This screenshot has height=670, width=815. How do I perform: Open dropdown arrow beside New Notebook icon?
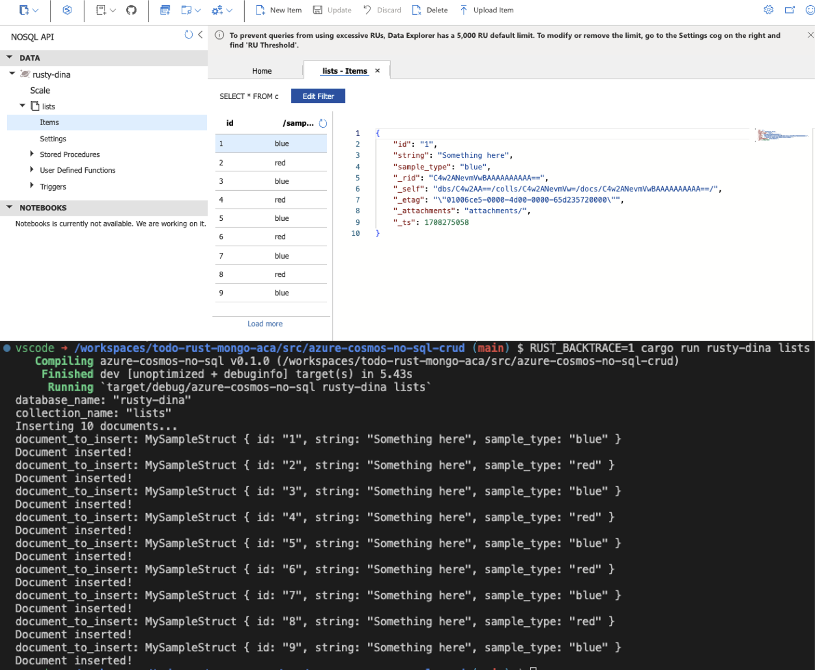[113, 10]
